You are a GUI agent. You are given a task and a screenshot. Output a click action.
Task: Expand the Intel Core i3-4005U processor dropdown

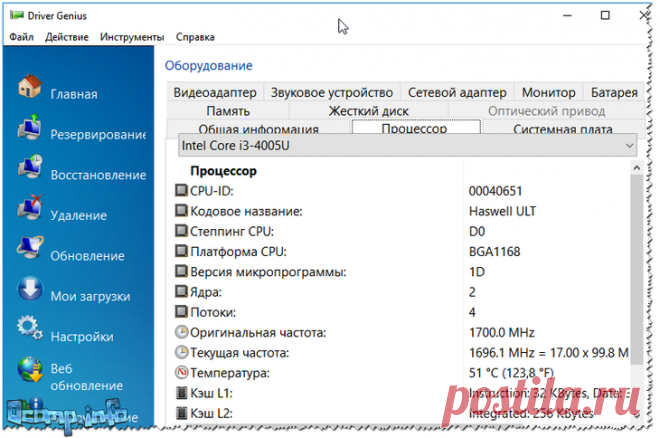click(628, 147)
